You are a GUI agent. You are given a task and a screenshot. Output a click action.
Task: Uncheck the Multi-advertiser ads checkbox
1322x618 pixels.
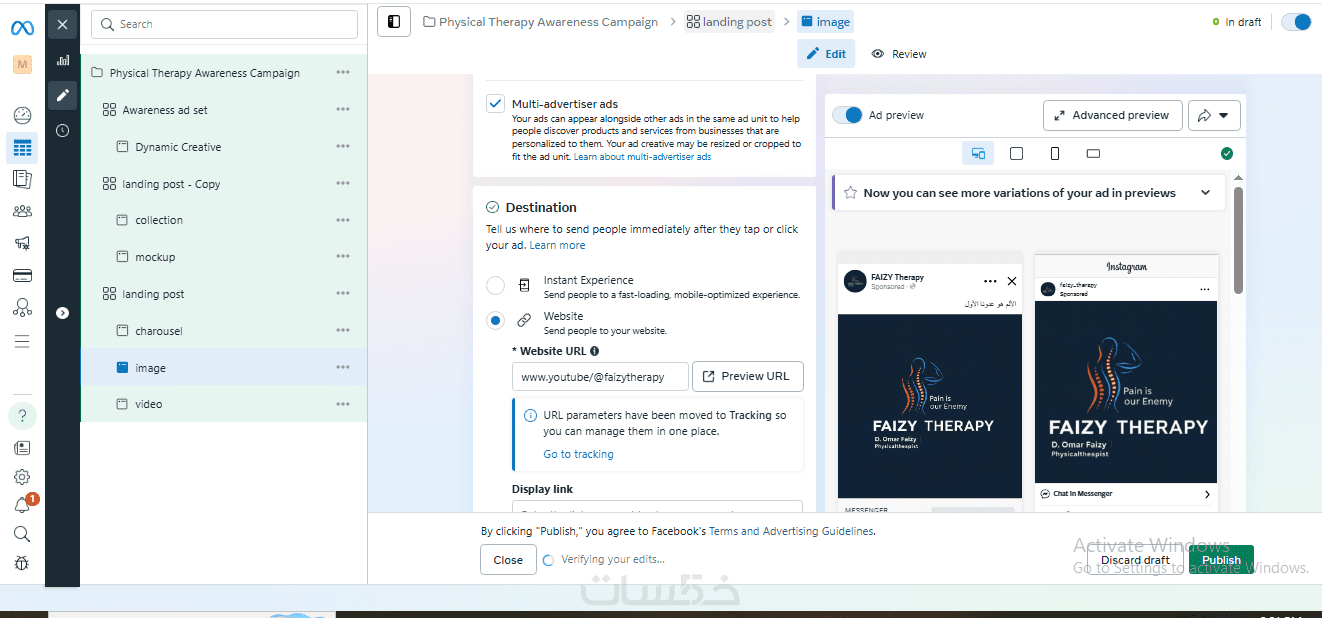coord(495,103)
